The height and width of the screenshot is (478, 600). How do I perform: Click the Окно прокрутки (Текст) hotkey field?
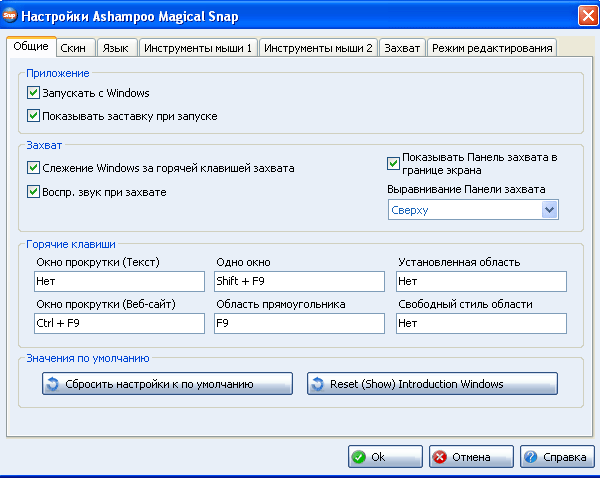click(119, 281)
